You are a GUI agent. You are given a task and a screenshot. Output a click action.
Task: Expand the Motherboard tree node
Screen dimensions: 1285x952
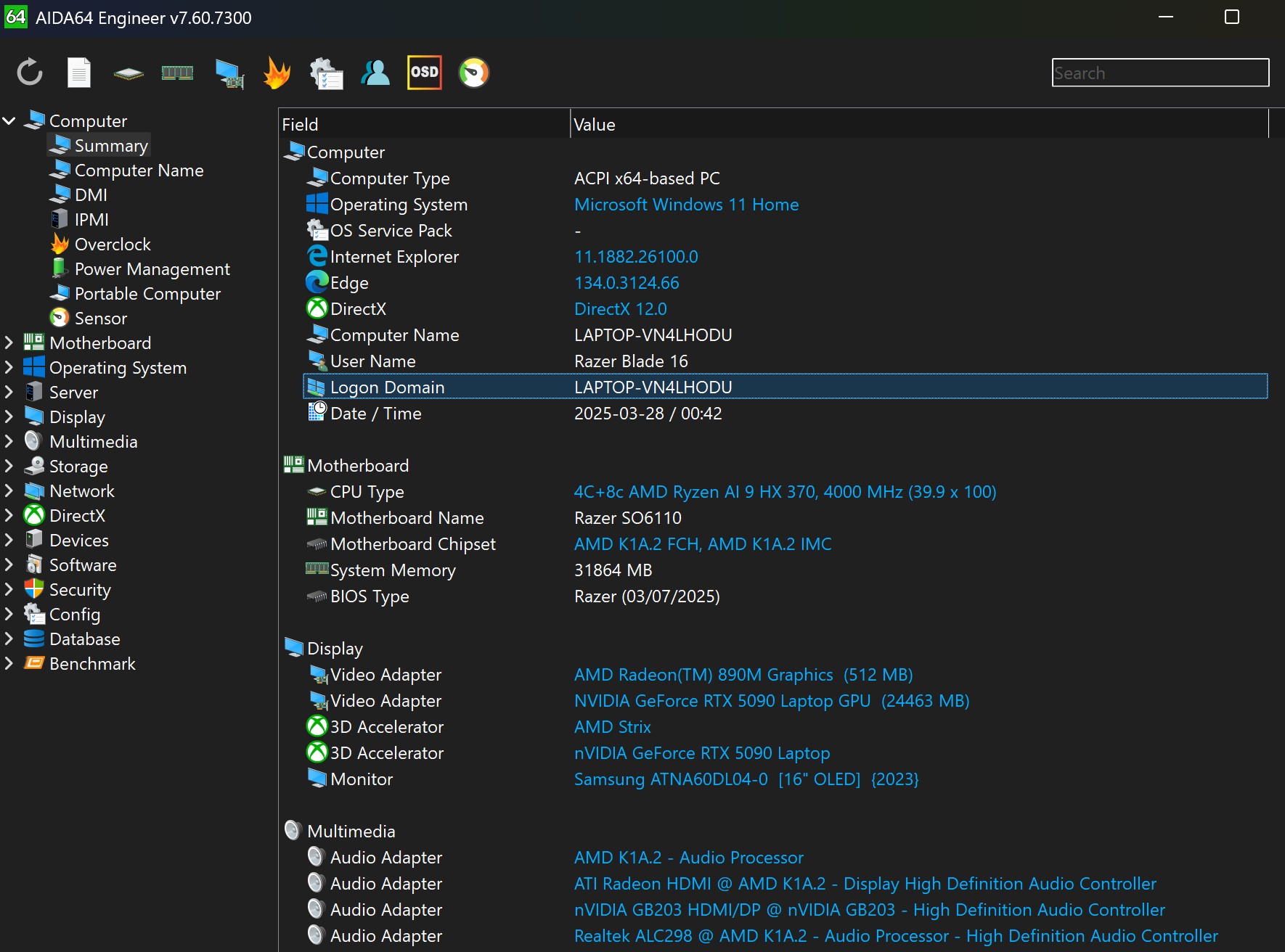[9, 343]
